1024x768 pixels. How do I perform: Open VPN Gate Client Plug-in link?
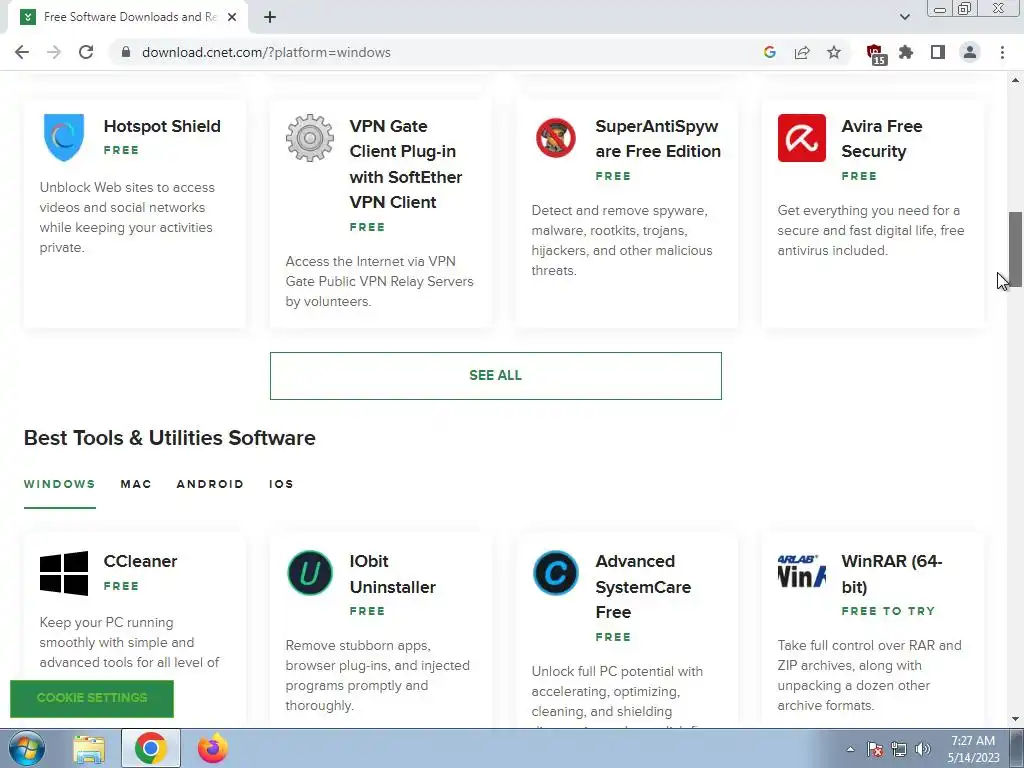(406, 164)
